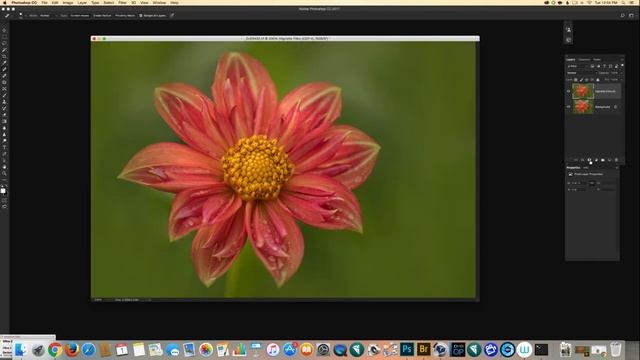Open upper collapsed panel icon beside canvas

[569, 30]
